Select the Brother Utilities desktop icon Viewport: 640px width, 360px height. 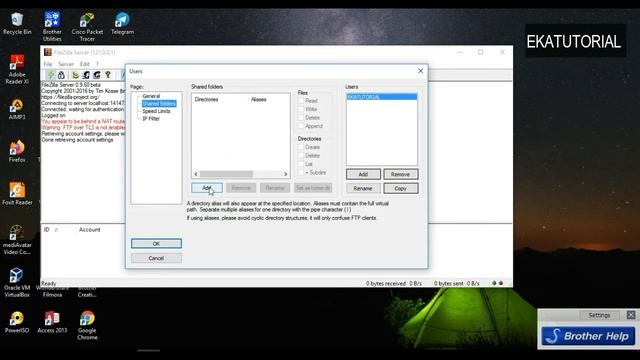pos(52,27)
